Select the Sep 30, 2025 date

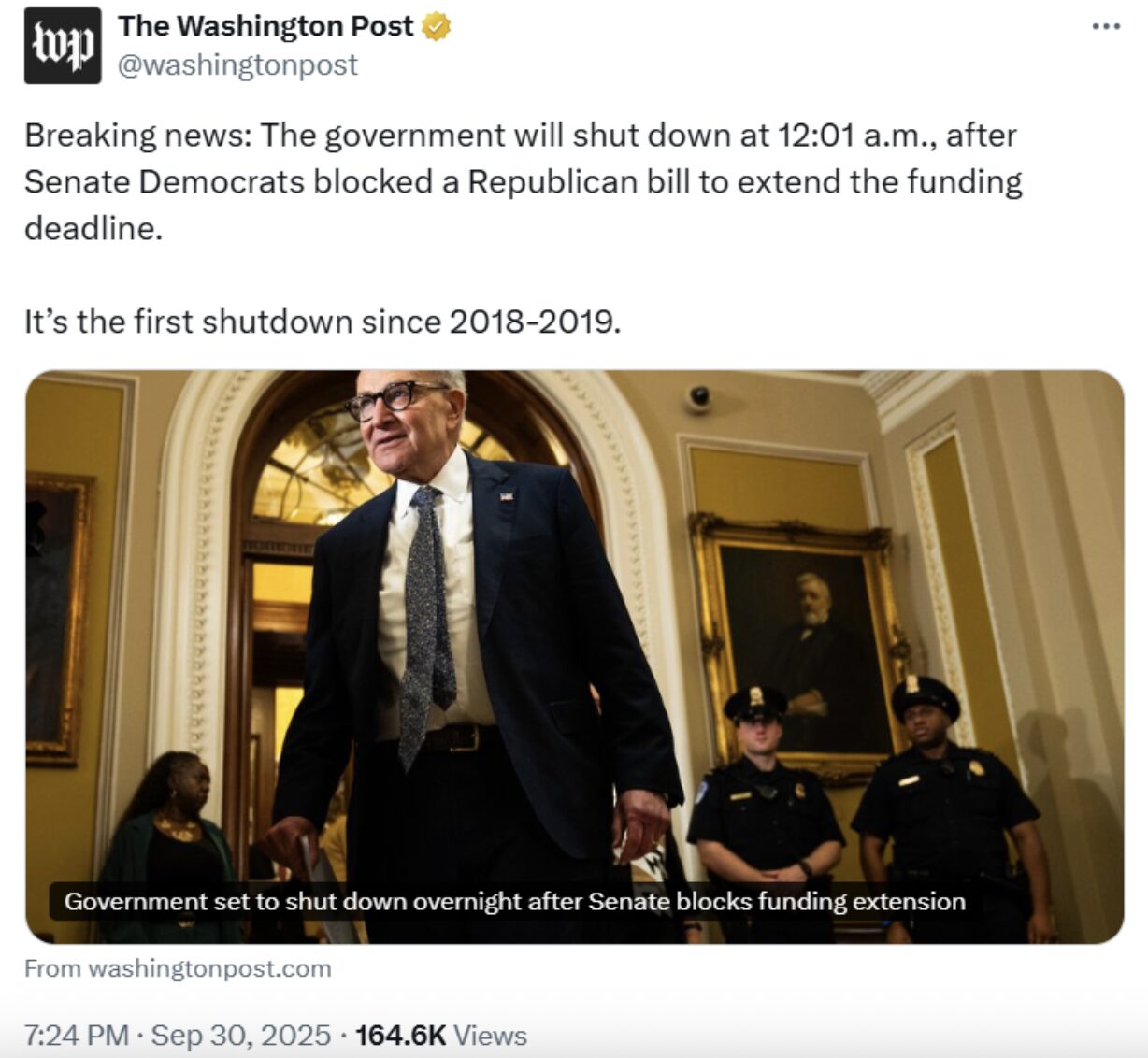pyautogui.click(x=240, y=1035)
